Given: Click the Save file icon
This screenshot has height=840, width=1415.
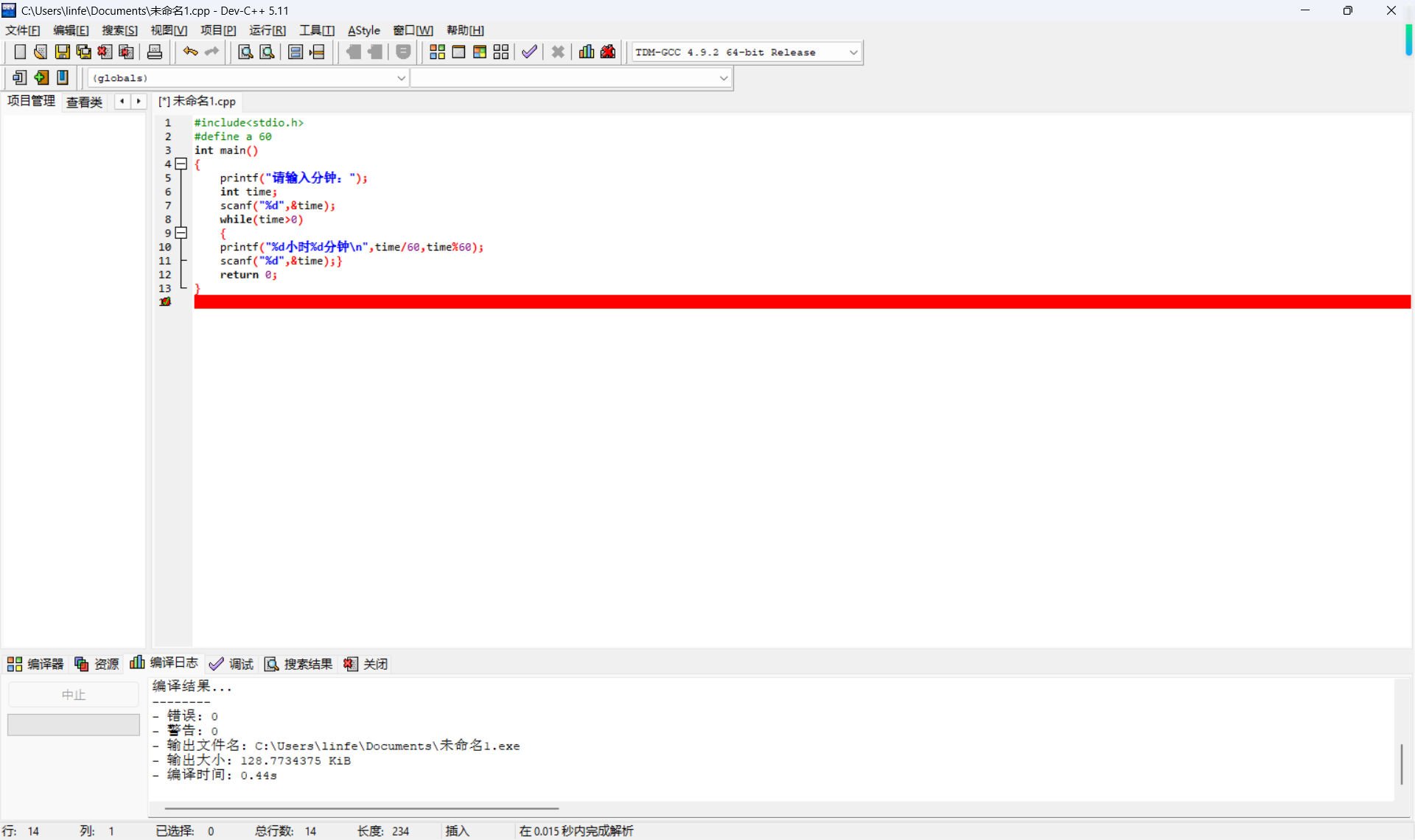Looking at the screenshot, I should pyautogui.click(x=63, y=52).
